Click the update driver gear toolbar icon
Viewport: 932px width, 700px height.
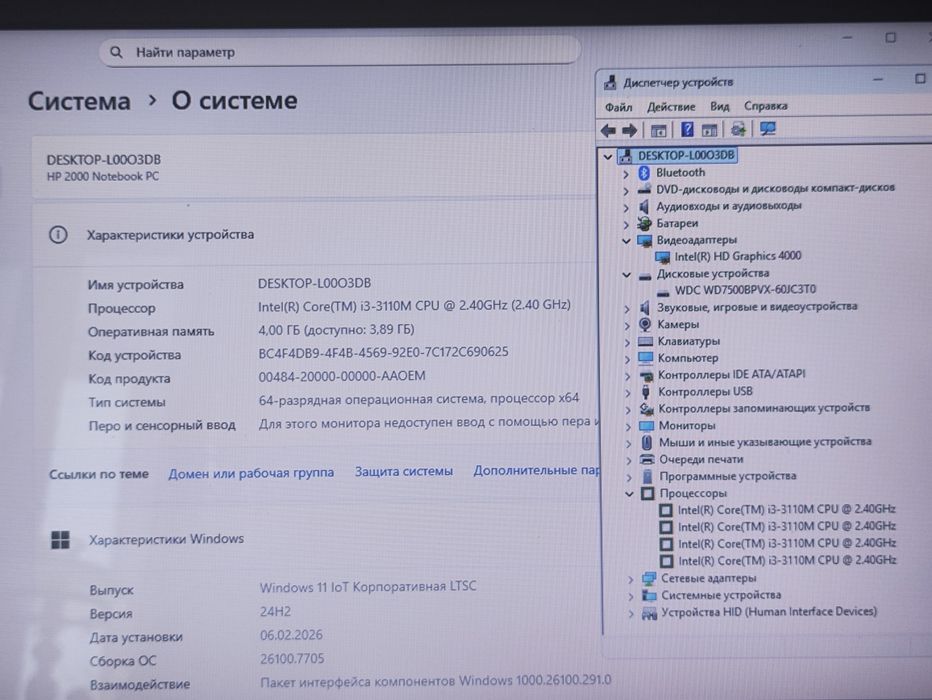(738, 129)
